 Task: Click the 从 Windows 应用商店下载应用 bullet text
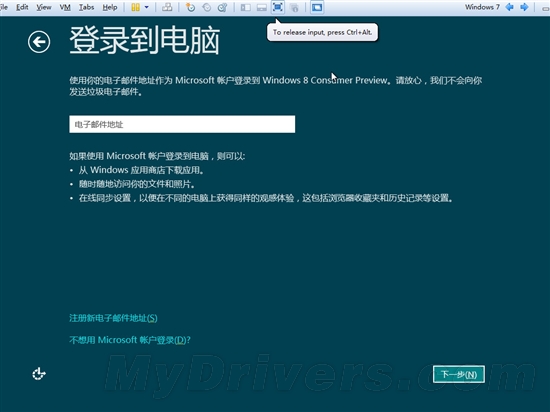point(141,170)
